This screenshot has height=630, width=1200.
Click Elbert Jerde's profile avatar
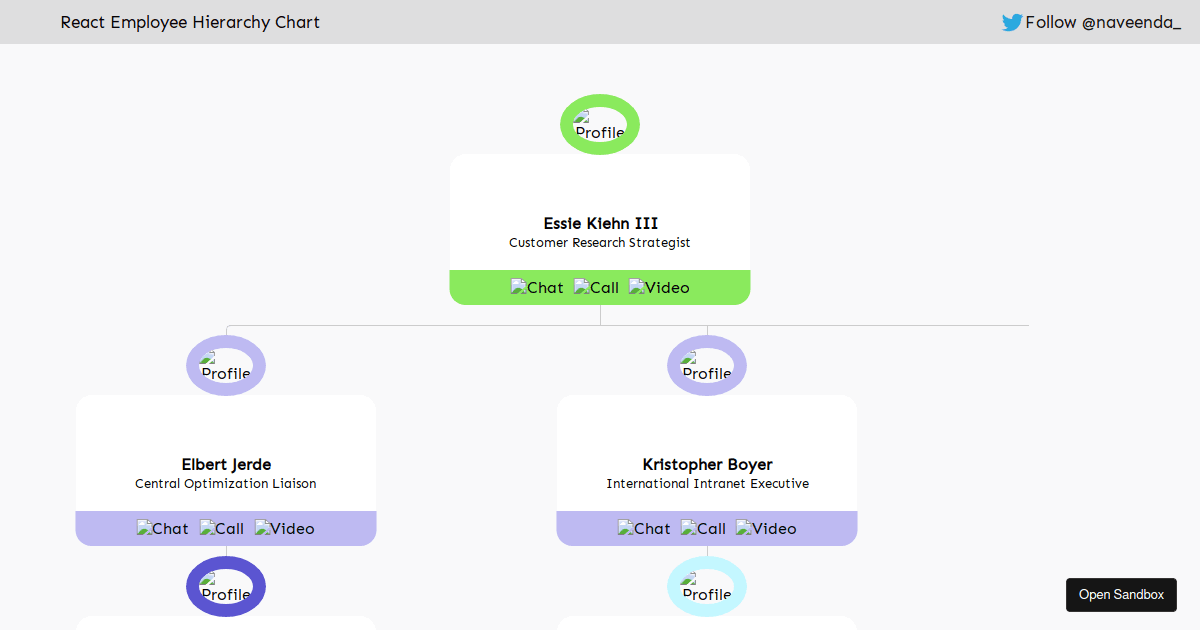[x=225, y=365]
